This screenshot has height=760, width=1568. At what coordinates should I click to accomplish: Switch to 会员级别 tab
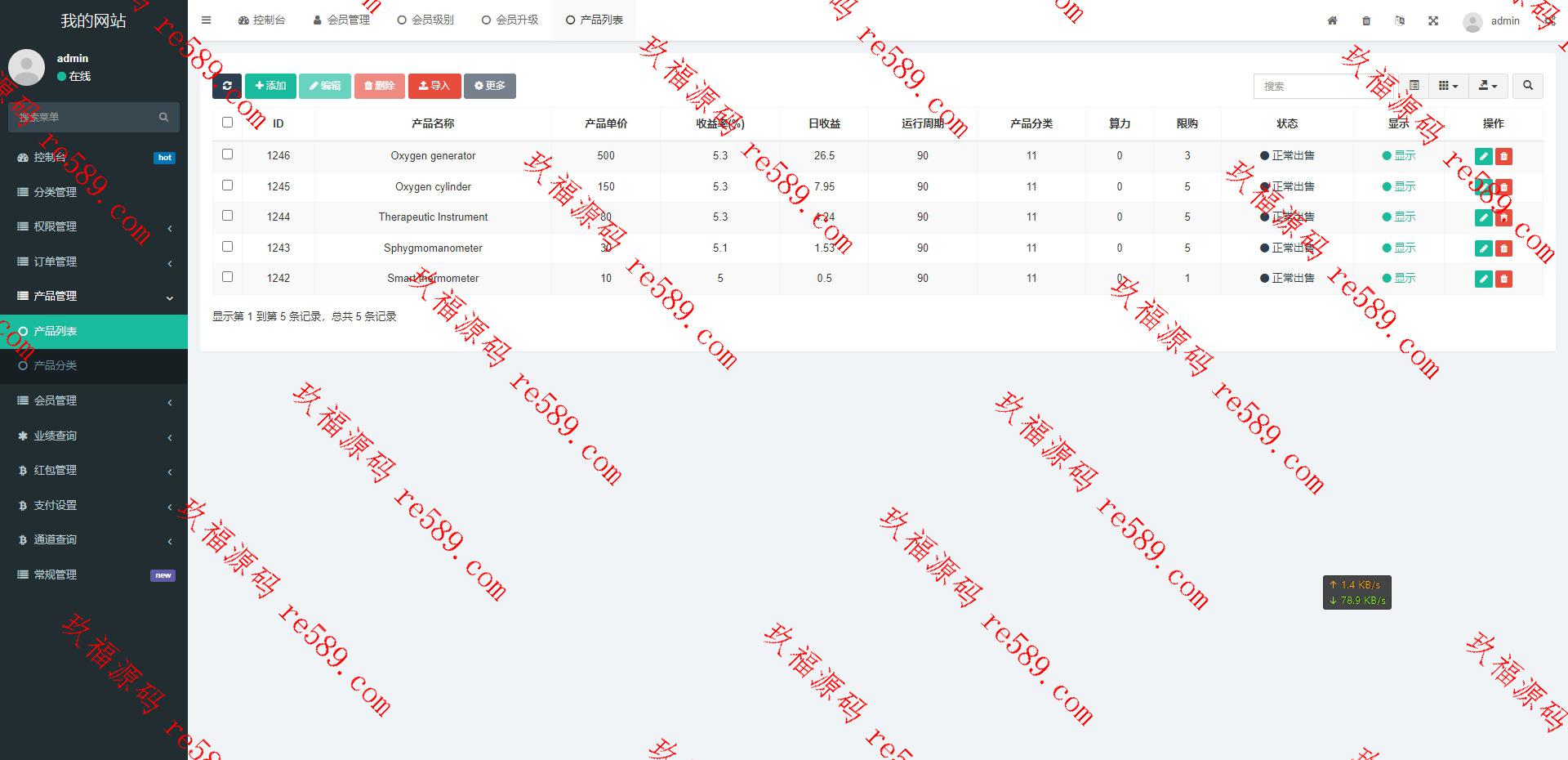point(425,20)
